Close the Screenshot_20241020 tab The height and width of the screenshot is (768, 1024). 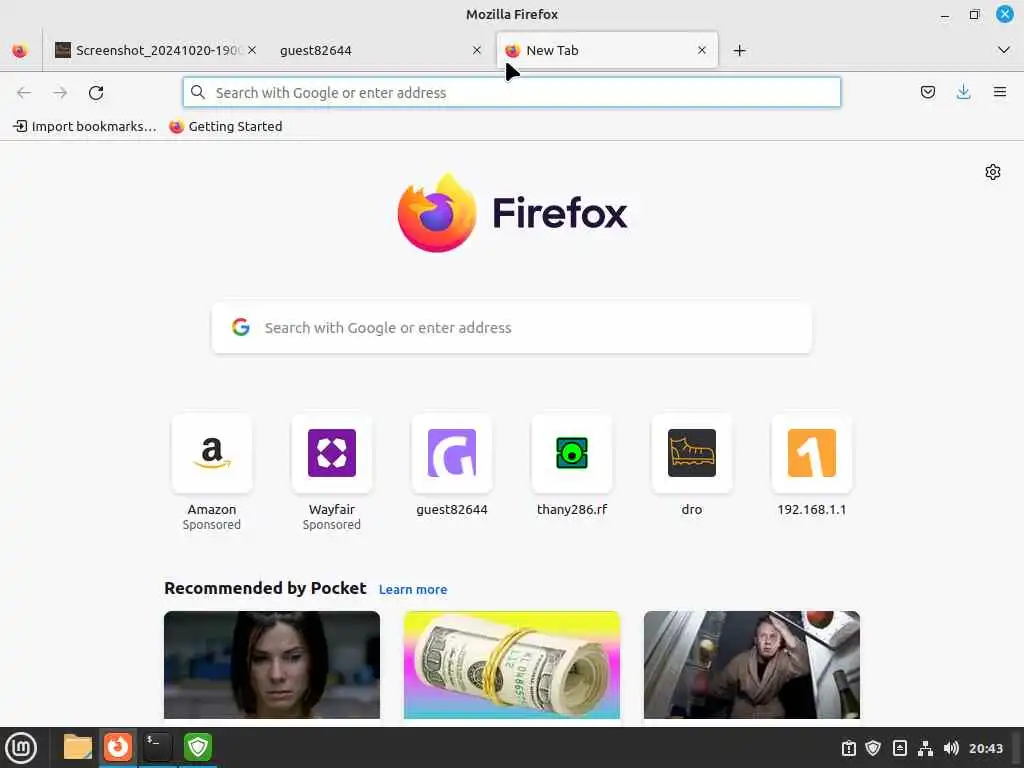point(252,50)
